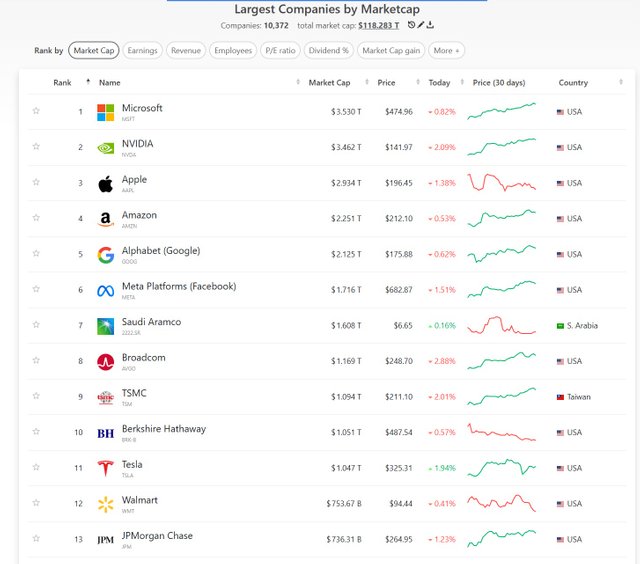The image size is (640, 564).
Task: Click the Tesla logo icon
Action: pyautogui.click(x=105, y=468)
